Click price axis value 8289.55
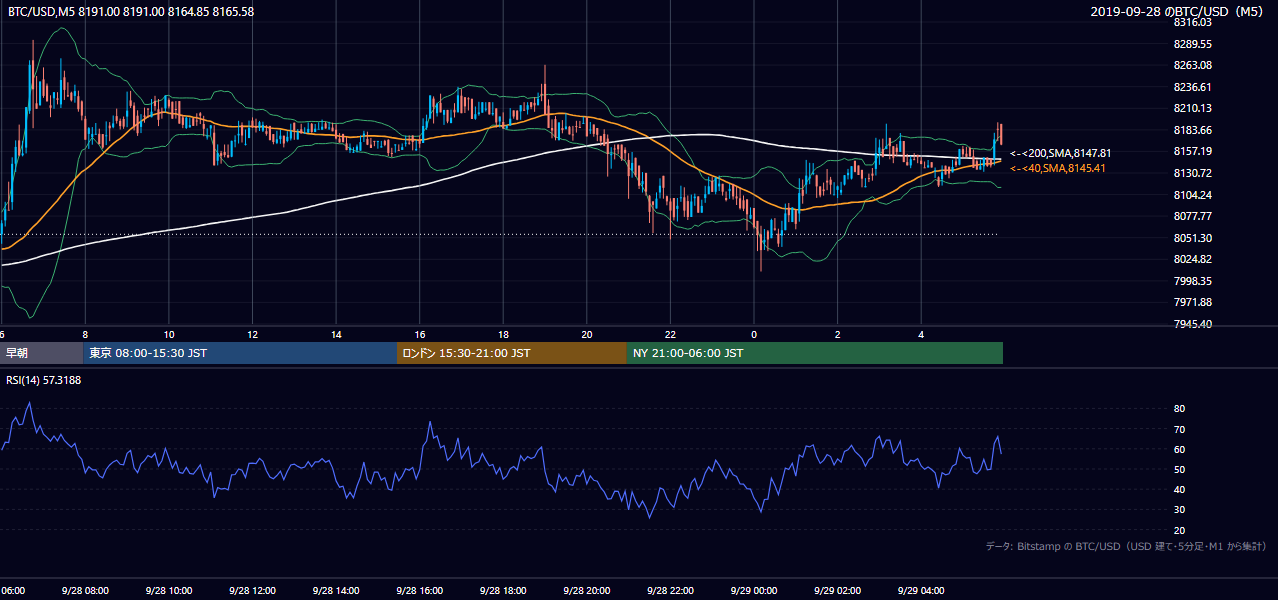Screen dimensions: 1278x600 pos(1193,44)
